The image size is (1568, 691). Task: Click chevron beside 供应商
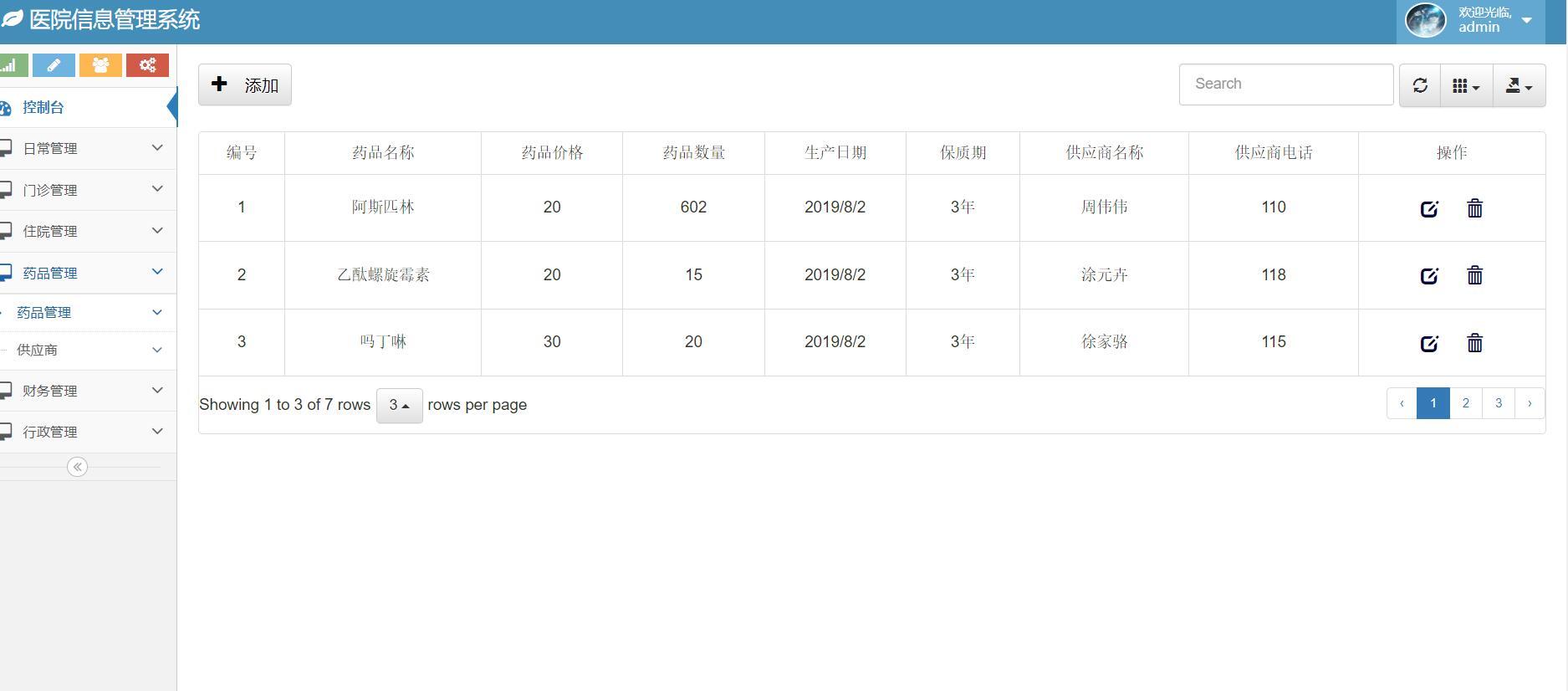(x=157, y=350)
